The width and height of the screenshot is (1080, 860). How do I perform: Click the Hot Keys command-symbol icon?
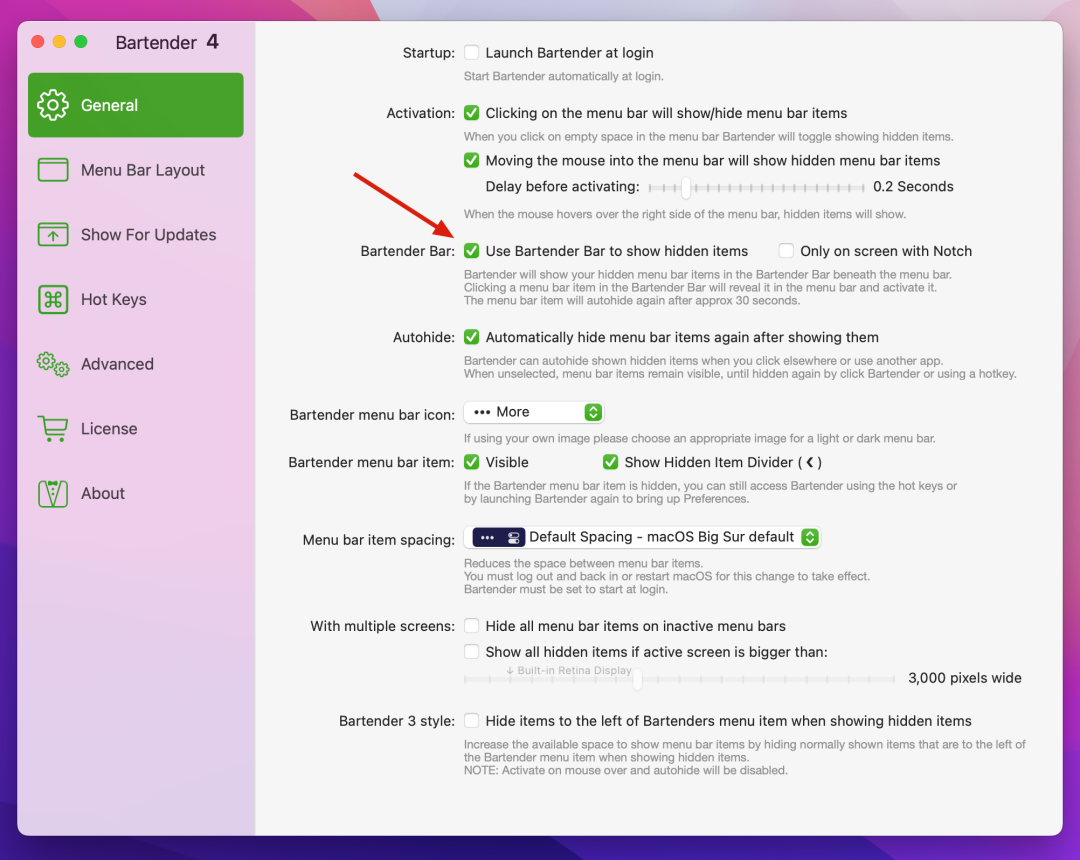(53, 300)
